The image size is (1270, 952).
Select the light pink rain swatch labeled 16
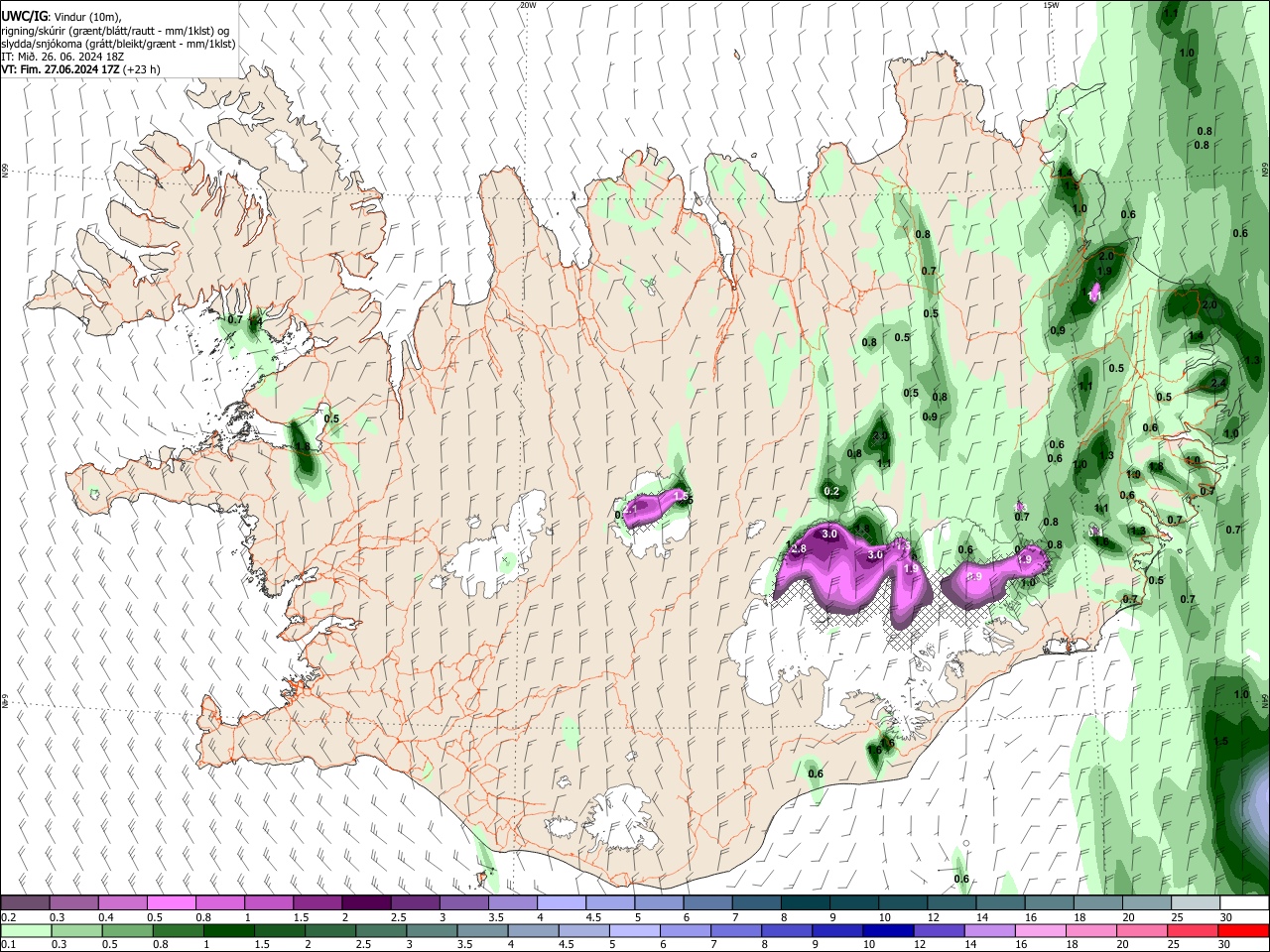[x=1041, y=930]
